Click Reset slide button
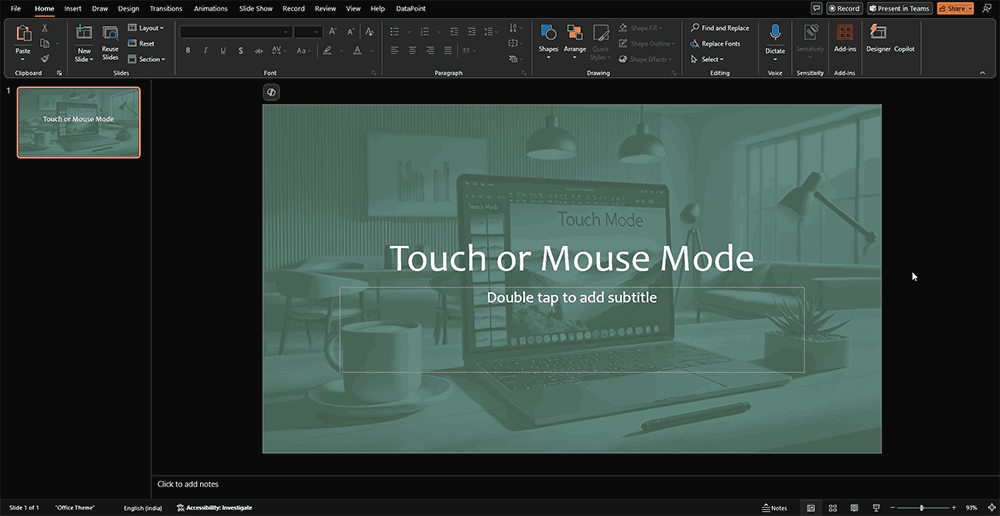1000x516 pixels. click(x=141, y=44)
